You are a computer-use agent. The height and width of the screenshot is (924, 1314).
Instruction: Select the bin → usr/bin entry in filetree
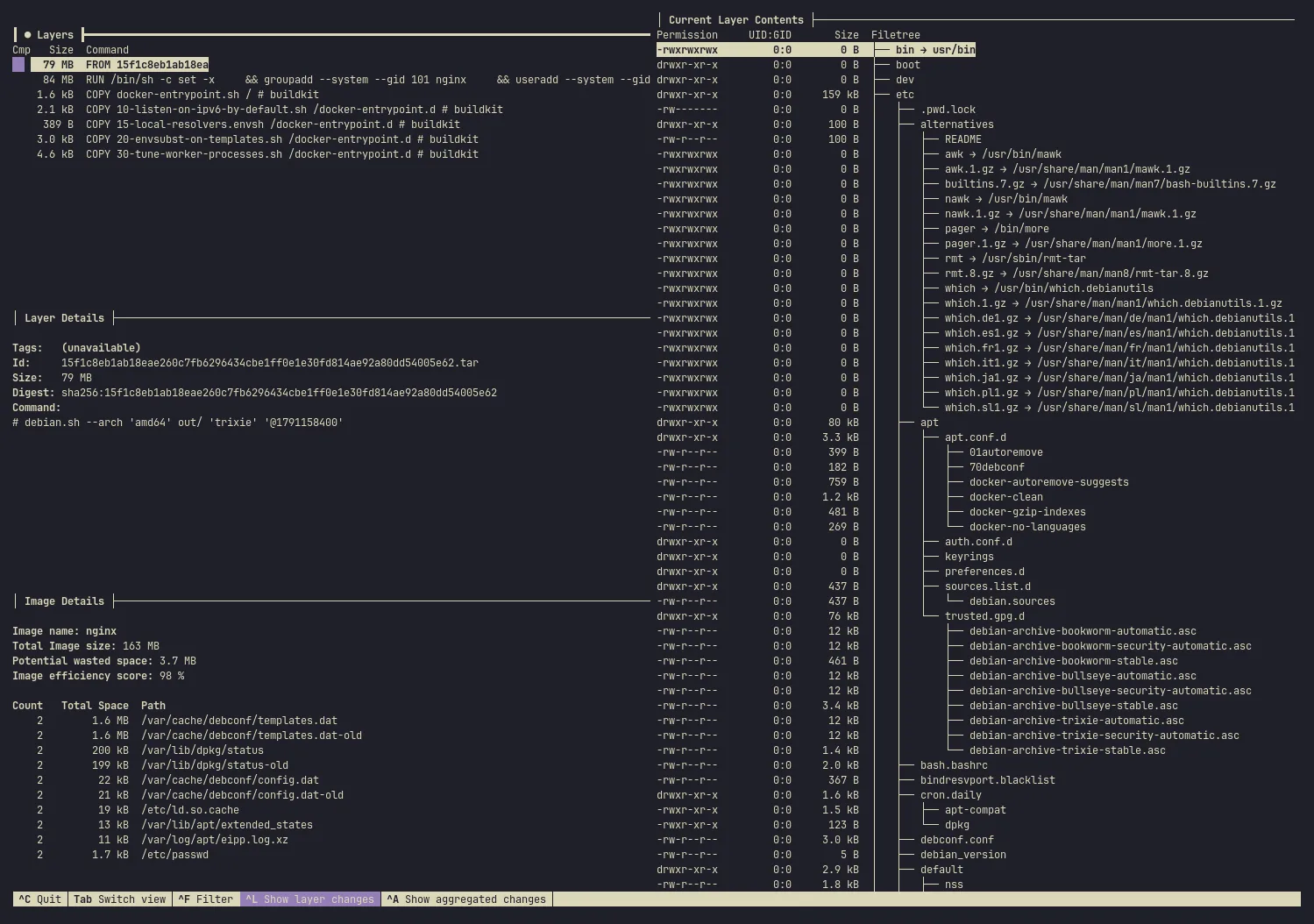(x=935, y=50)
